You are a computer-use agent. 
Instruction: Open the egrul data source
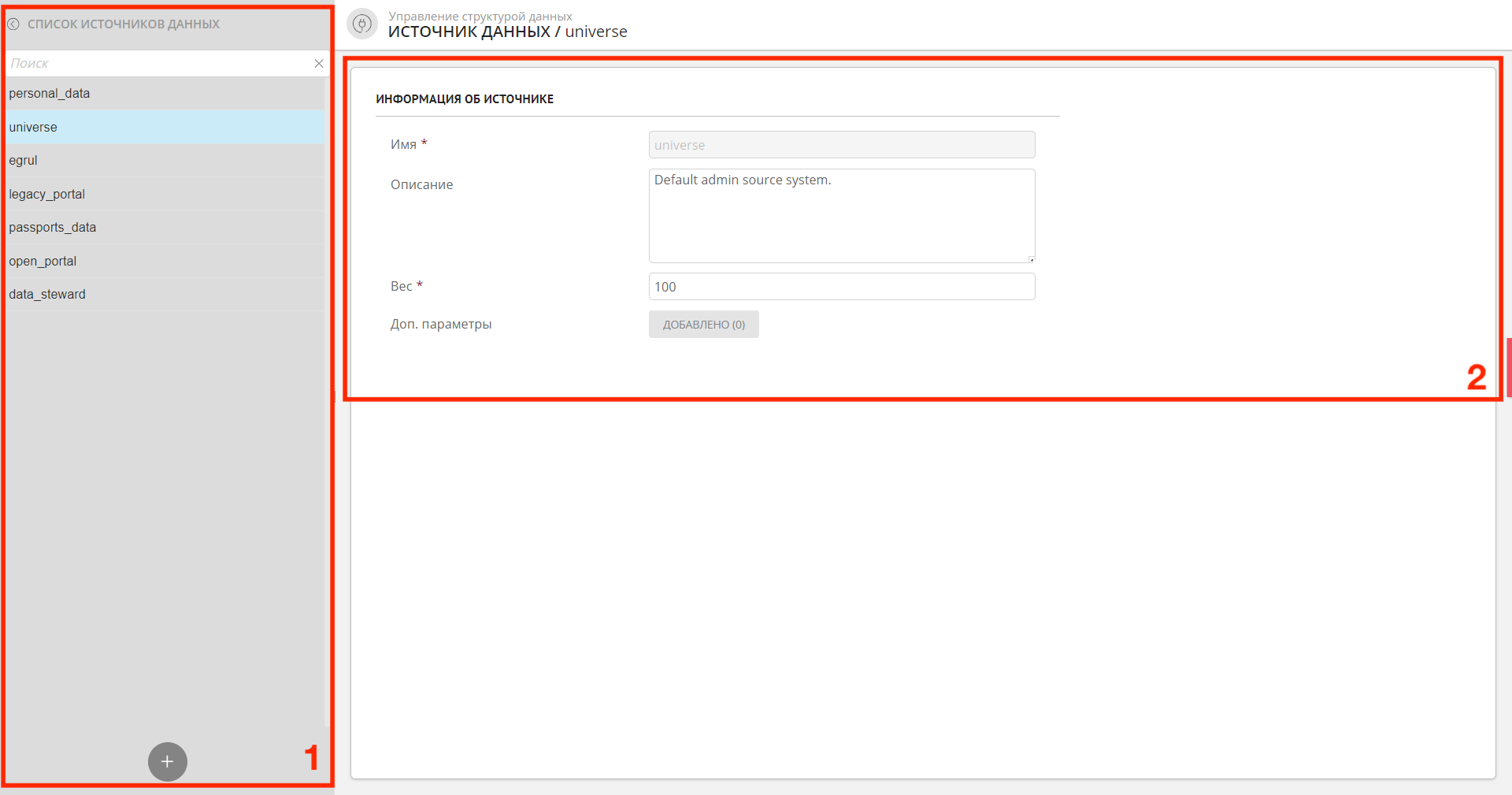coord(24,161)
